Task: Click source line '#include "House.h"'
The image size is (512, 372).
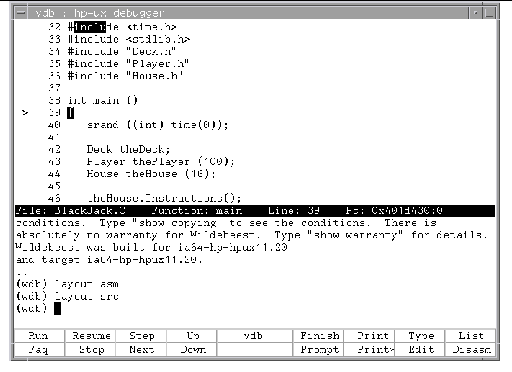Action: (x=126, y=76)
